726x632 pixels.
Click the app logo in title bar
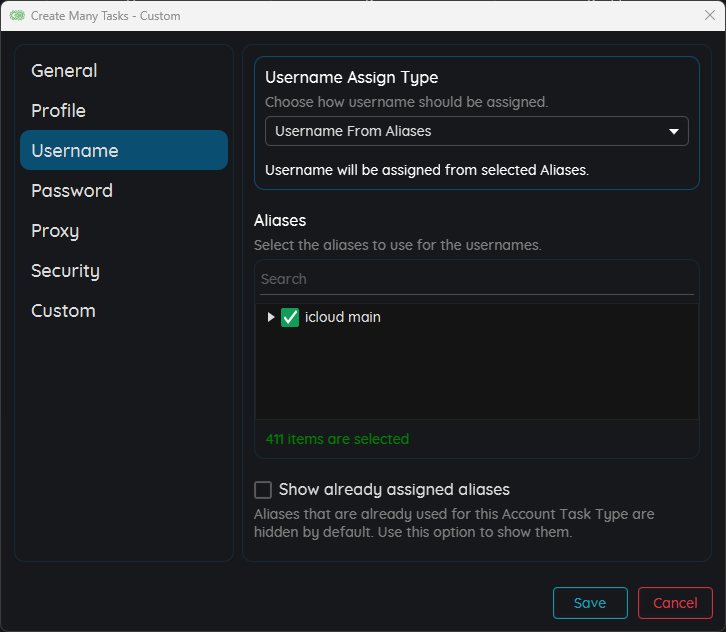(17, 16)
